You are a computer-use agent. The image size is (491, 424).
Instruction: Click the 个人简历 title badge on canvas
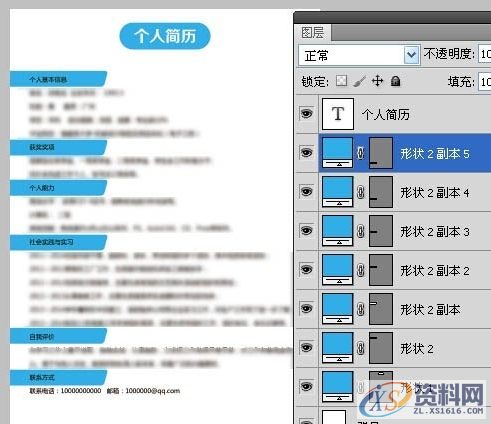(165, 36)
